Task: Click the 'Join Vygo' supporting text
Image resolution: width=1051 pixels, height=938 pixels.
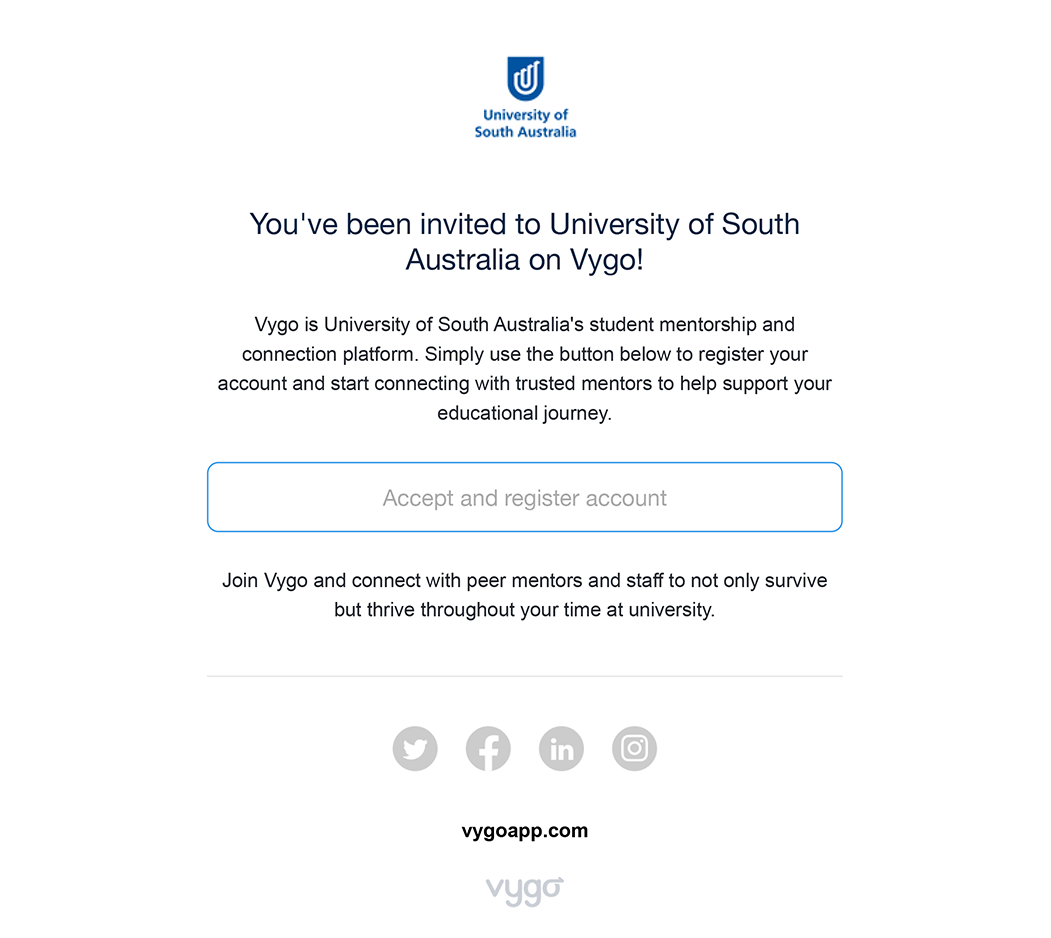Action: point(524,594)
